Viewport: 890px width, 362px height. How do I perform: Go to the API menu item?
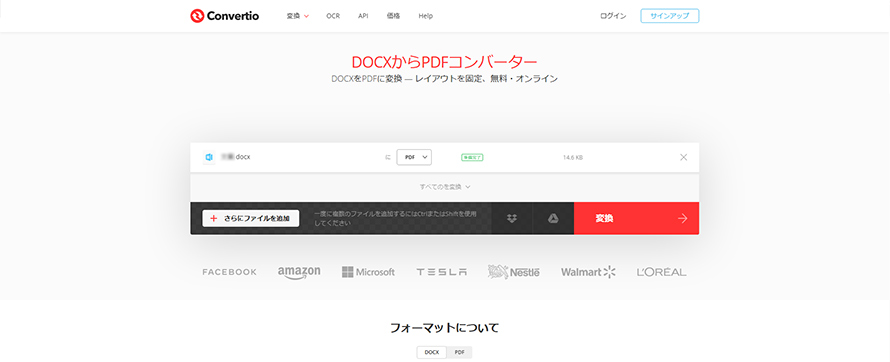tap(363, 16)
